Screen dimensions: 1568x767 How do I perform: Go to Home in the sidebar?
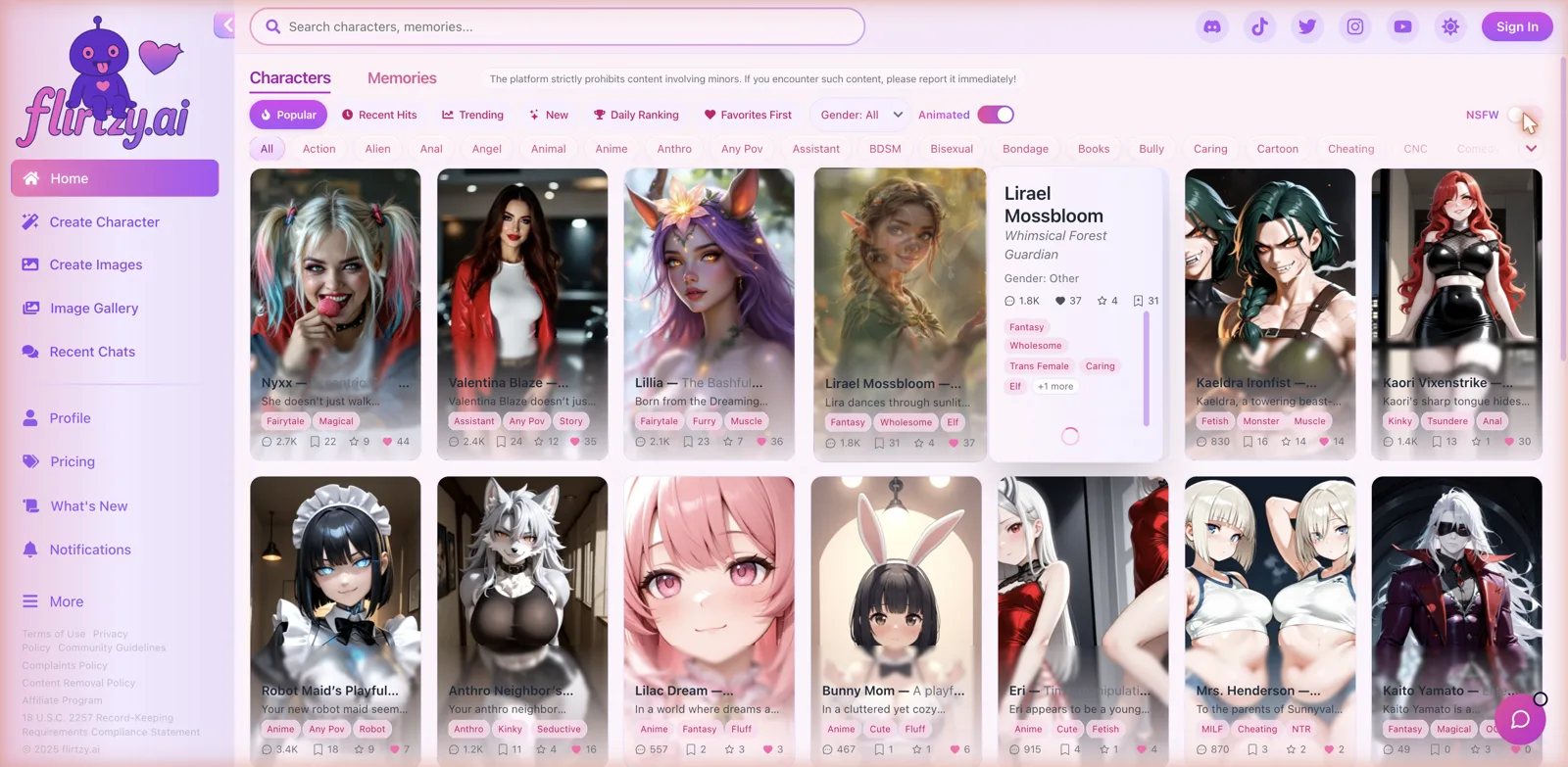(x=115, y=178)
